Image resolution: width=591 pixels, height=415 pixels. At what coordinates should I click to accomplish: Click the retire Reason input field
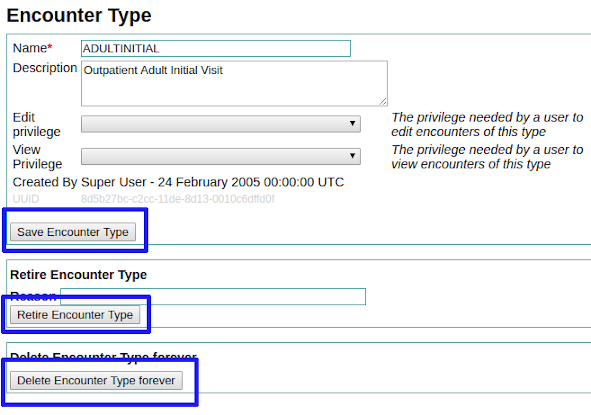213,297
